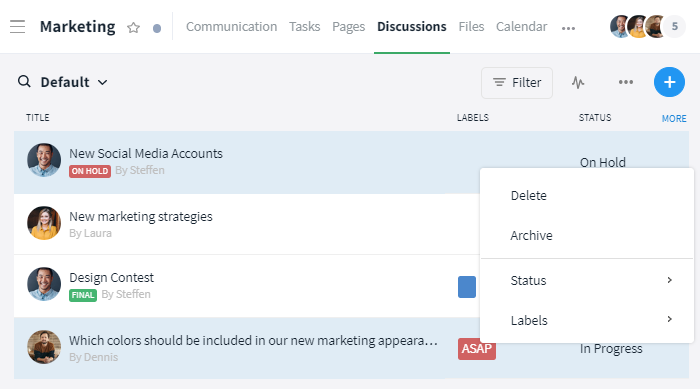Click the blue label swatch on Design Contest

[467, 287]
